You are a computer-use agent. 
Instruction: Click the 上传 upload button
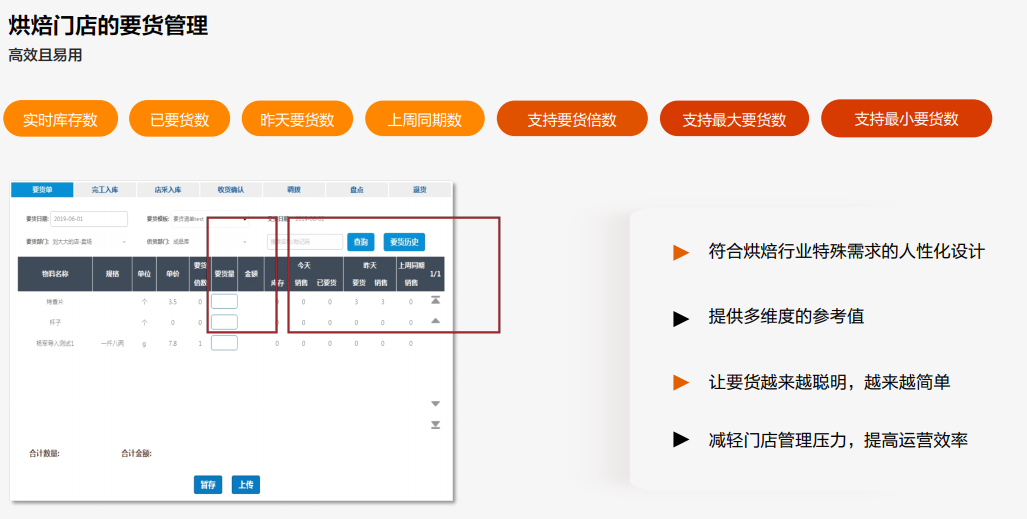pyautogui.click(x=245, y=485)
